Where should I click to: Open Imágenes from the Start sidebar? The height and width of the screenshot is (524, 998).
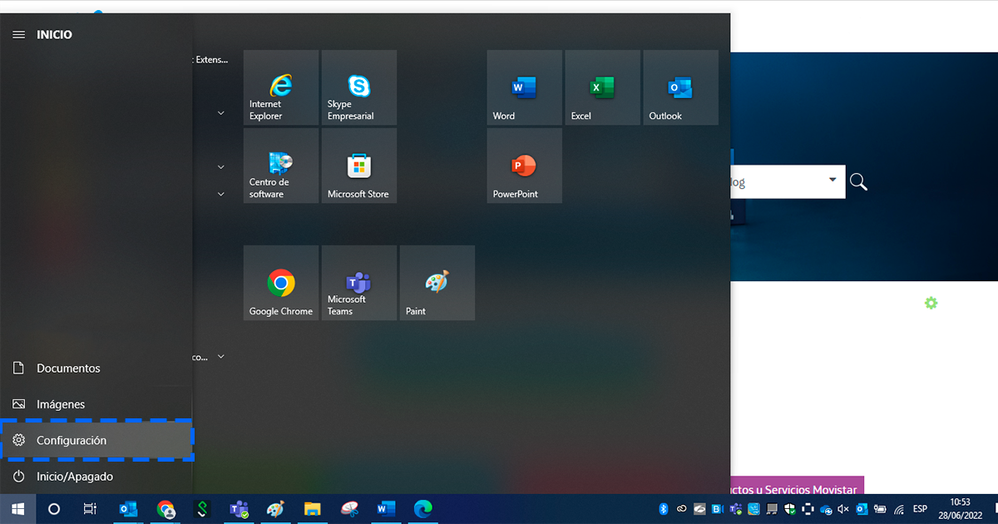click(60, 404)
